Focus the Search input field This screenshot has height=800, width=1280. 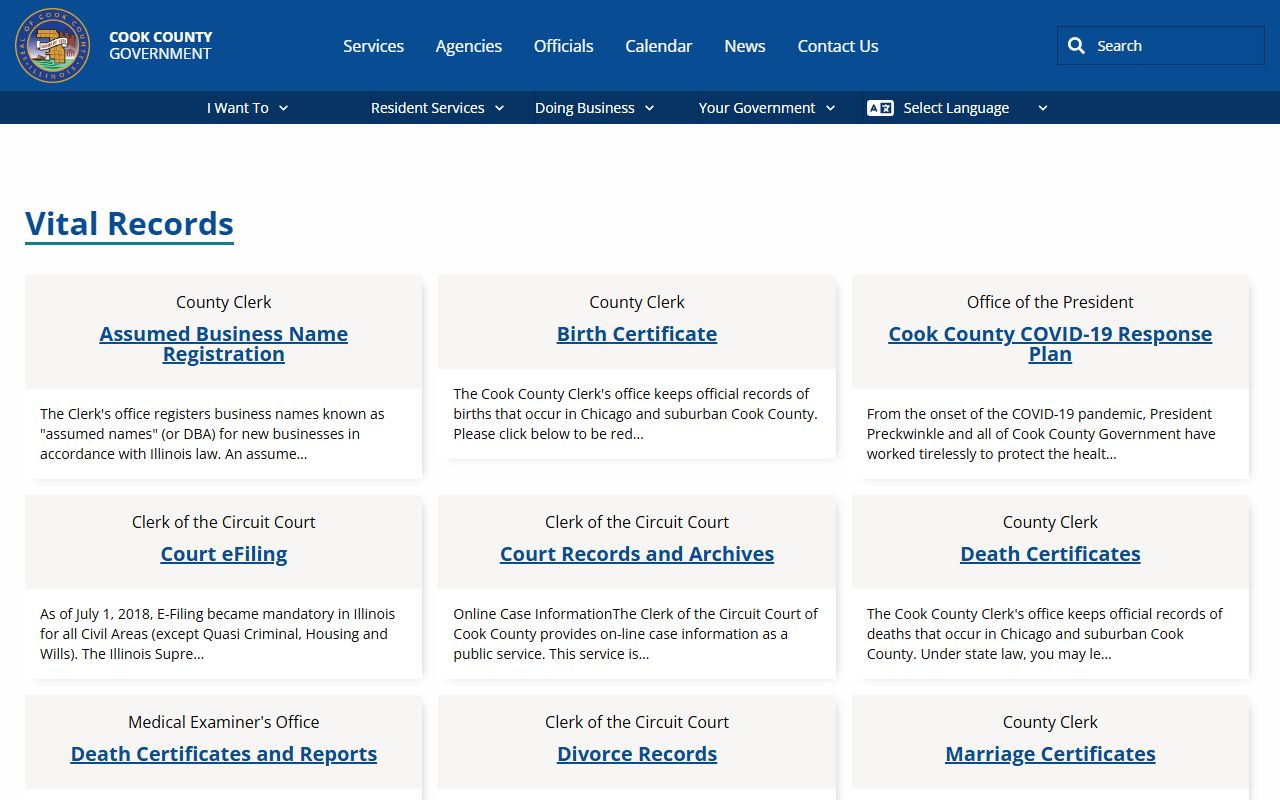click(x=1161, y=46)
